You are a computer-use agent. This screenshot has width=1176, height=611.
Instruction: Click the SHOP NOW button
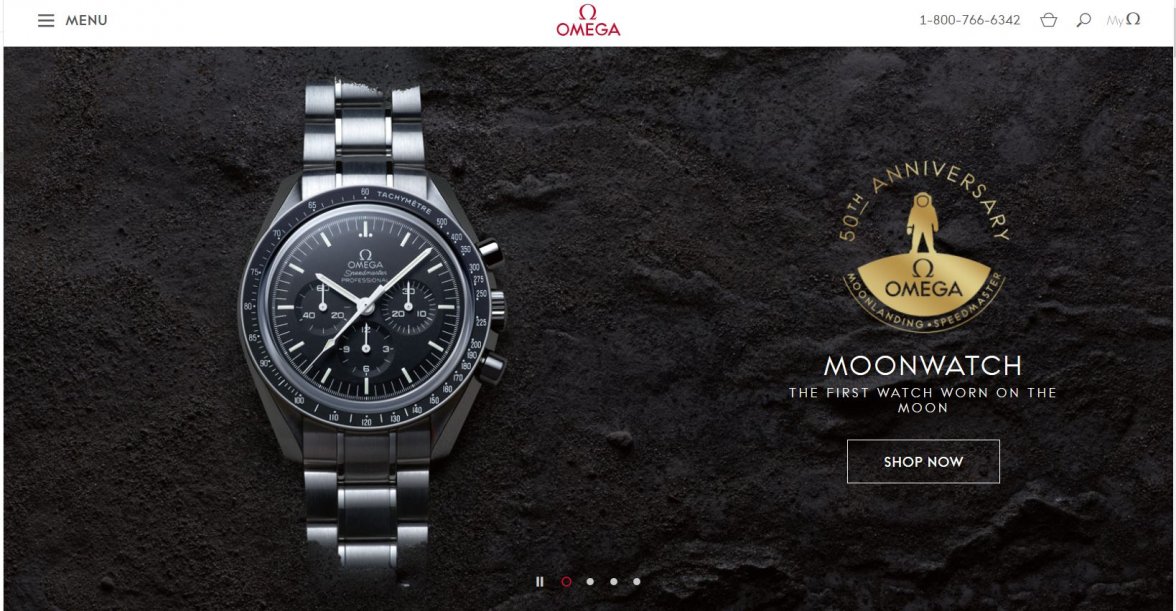[x=923, y=462]
